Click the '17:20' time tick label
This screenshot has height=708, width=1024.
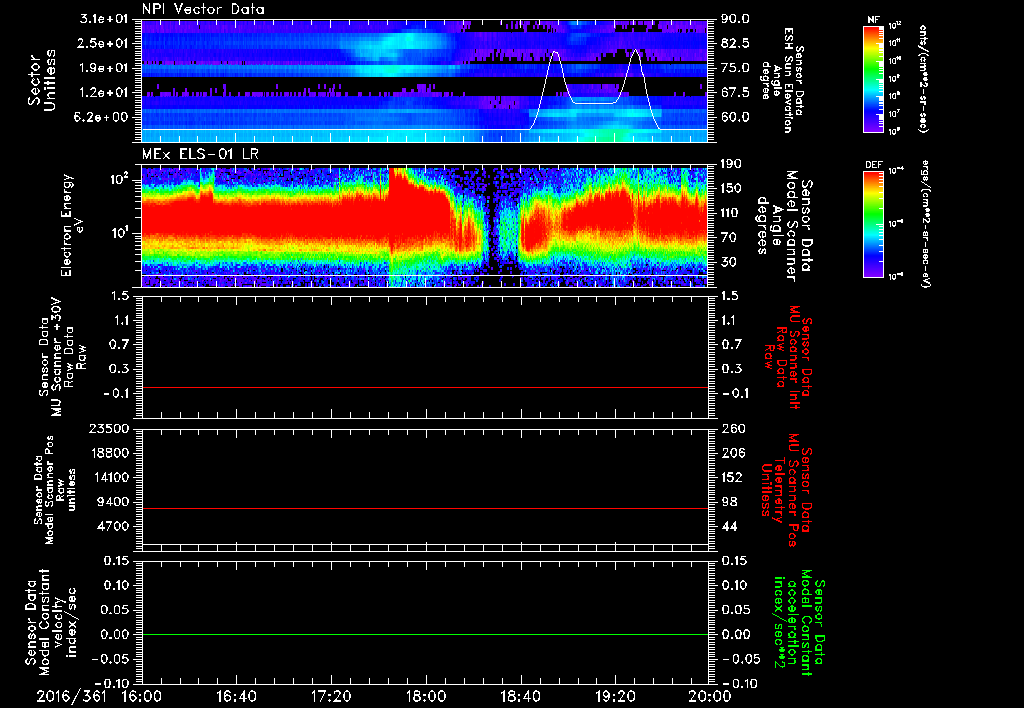click(331, 696)
